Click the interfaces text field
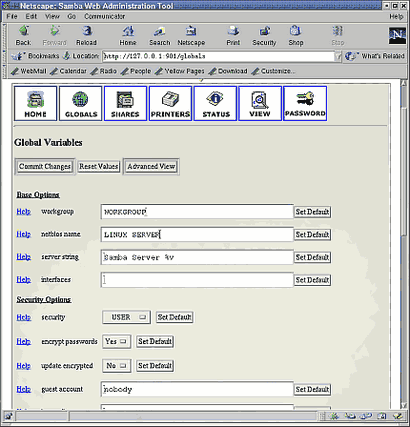 coord(197,280)
